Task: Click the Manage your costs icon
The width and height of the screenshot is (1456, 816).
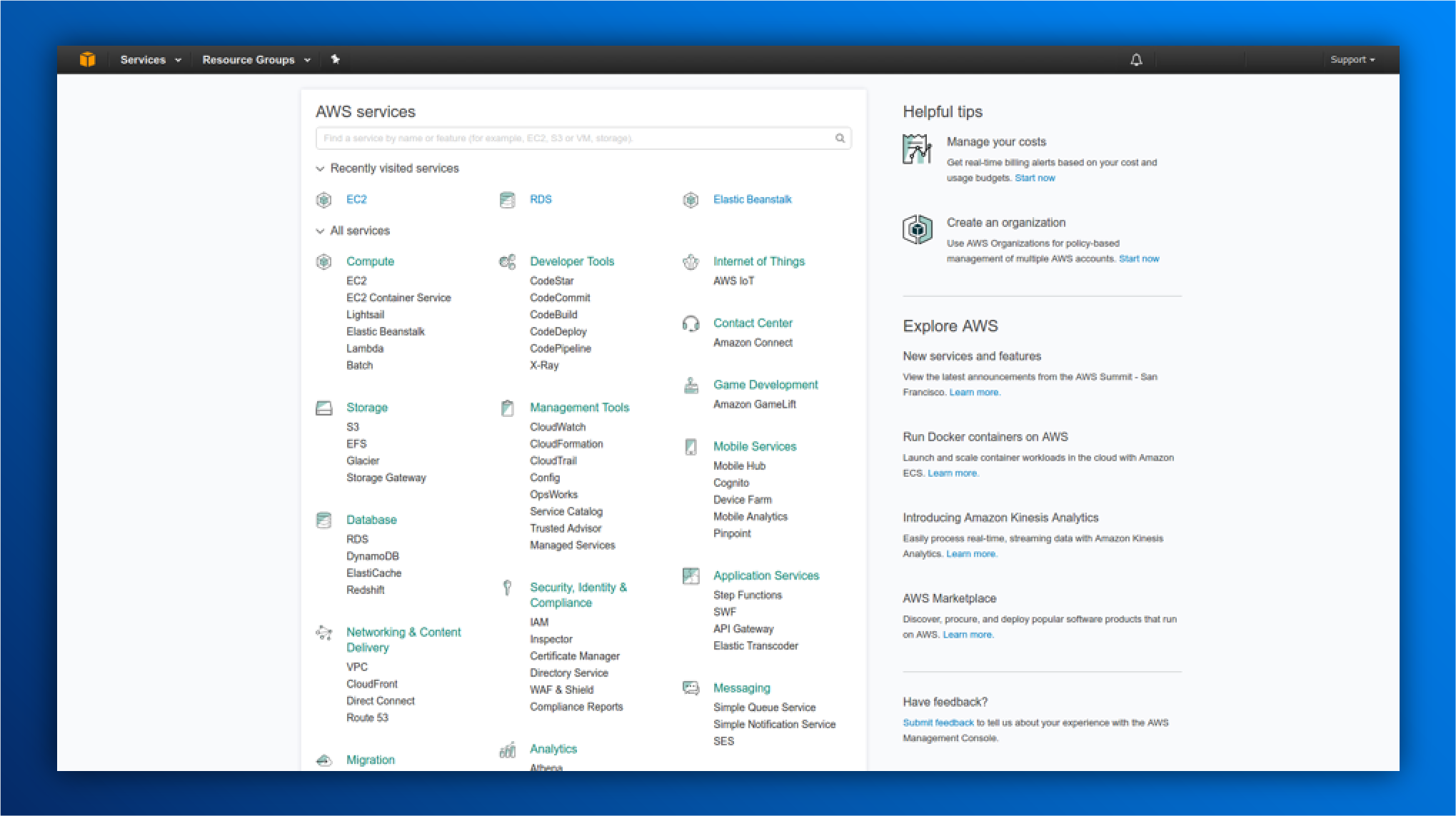Action: point(917,149)
